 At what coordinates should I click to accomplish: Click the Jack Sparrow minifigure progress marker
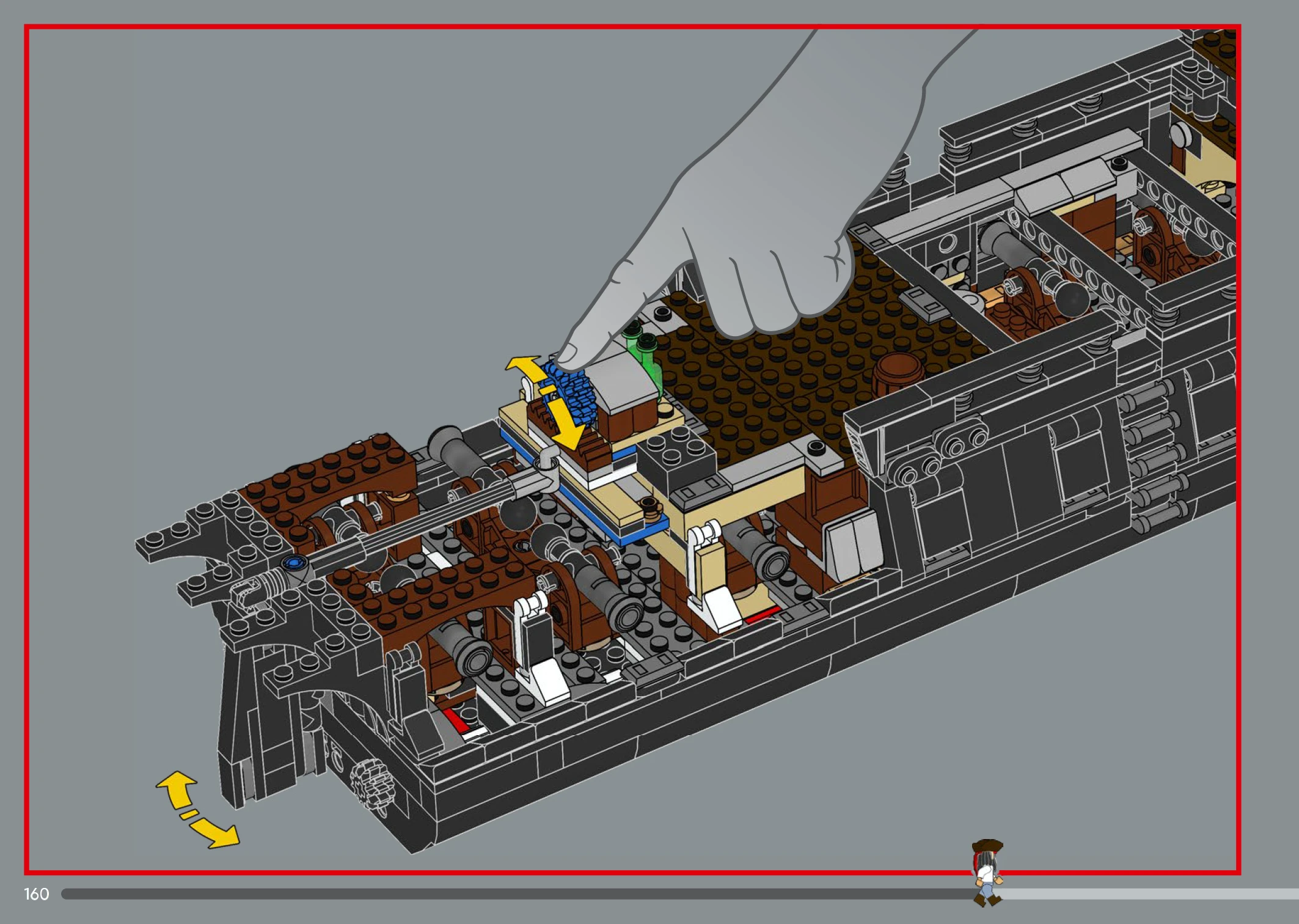point(987,872)
